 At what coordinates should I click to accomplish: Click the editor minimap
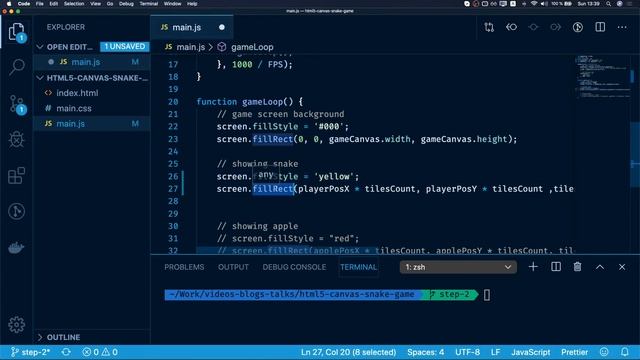coord(602,77)
